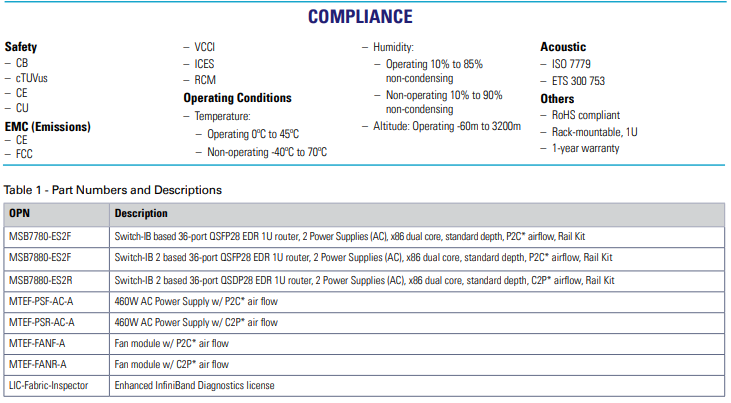Click the Others section heading
Screen dimensions: 731x403
[x=557, y=99]
